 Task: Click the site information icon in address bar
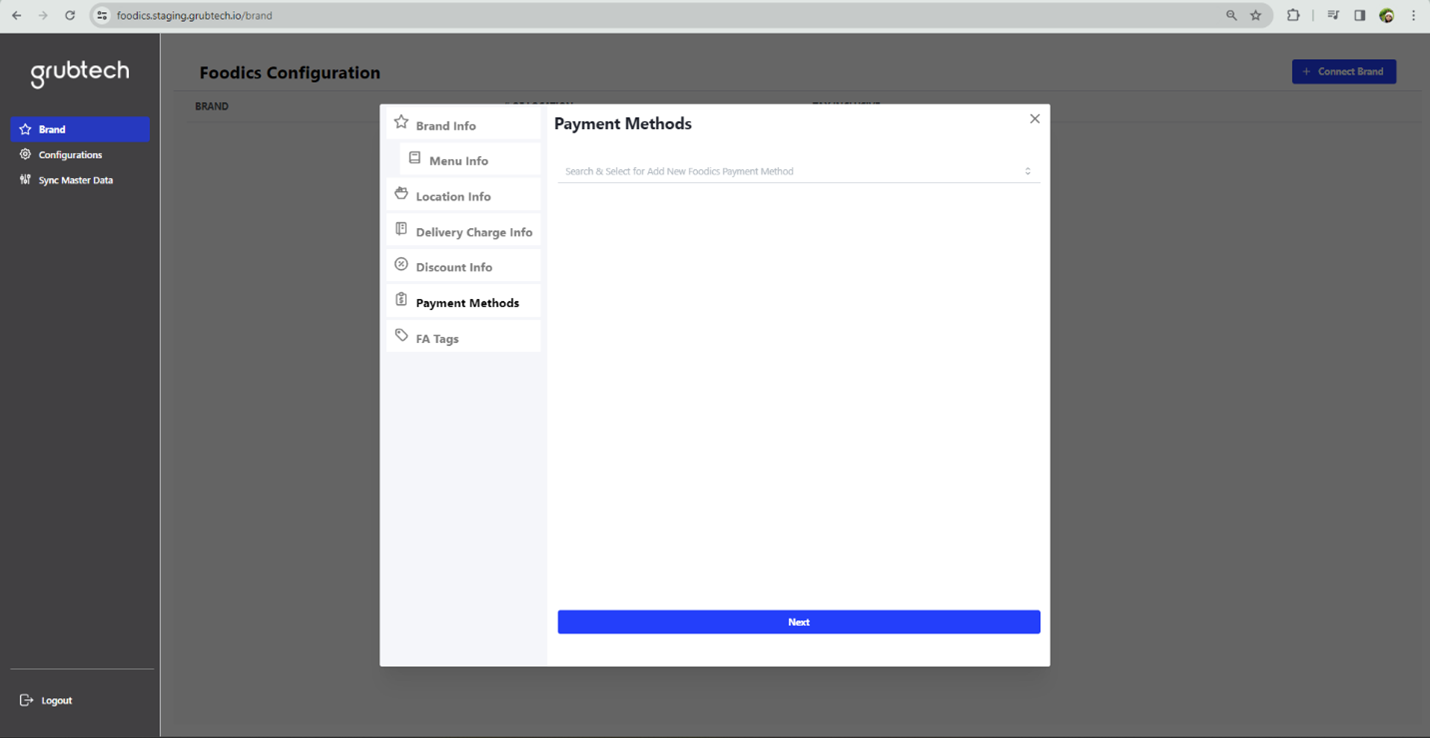pos(102,16)
